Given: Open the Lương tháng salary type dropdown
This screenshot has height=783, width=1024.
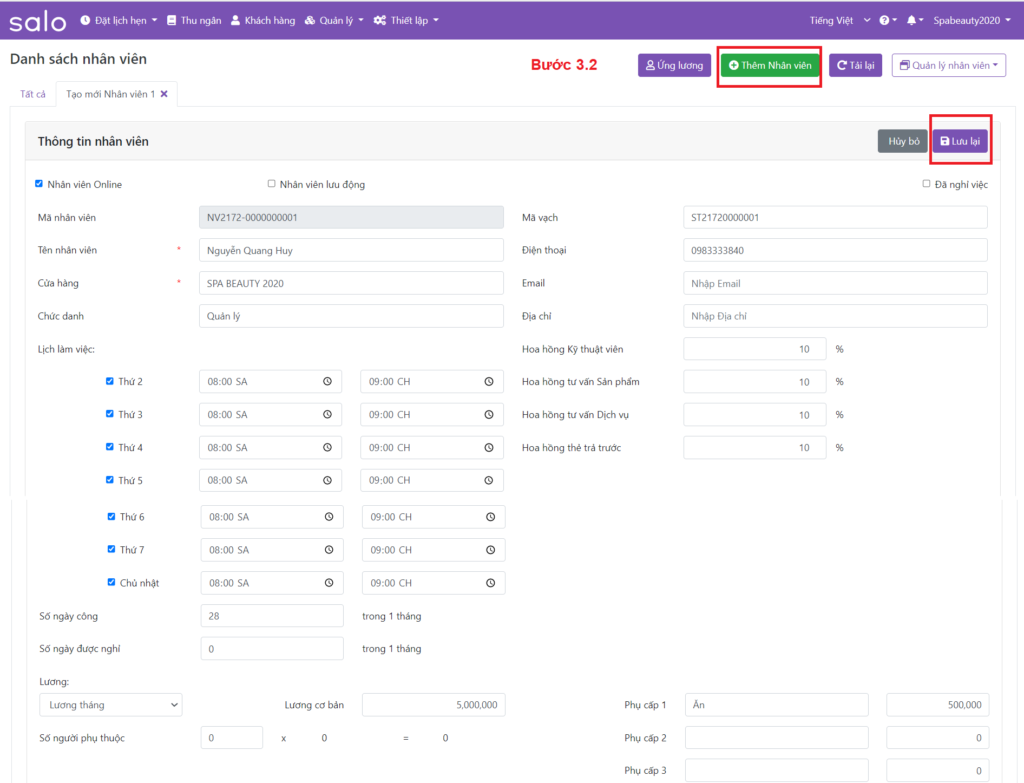Looking at the screenshot, I should point(110,705).
